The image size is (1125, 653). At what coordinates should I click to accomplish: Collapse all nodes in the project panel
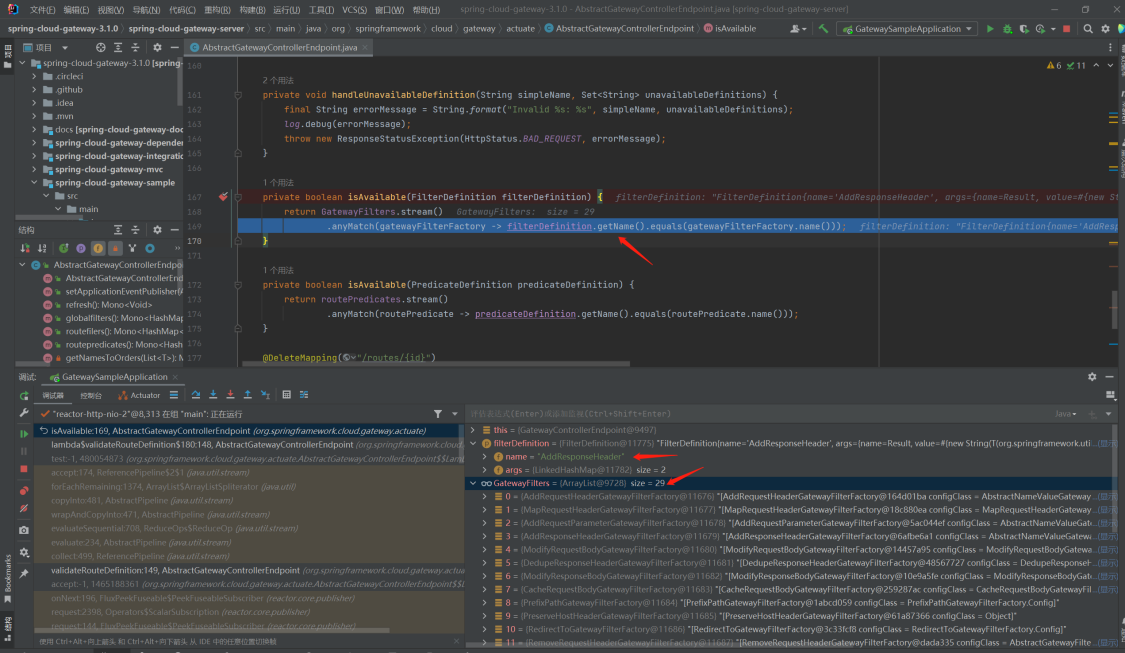[135, 47]
